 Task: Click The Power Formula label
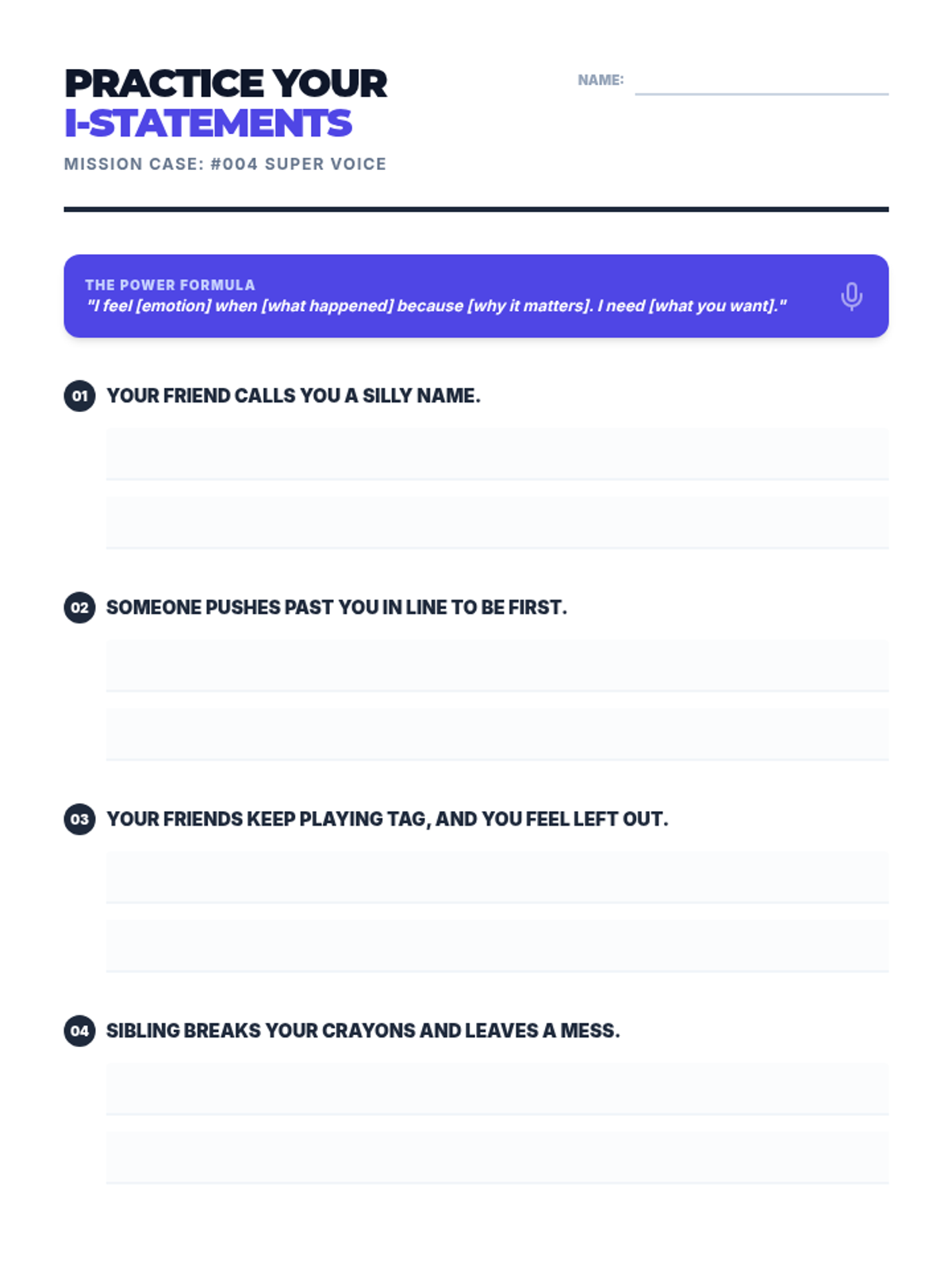[170, 285]
